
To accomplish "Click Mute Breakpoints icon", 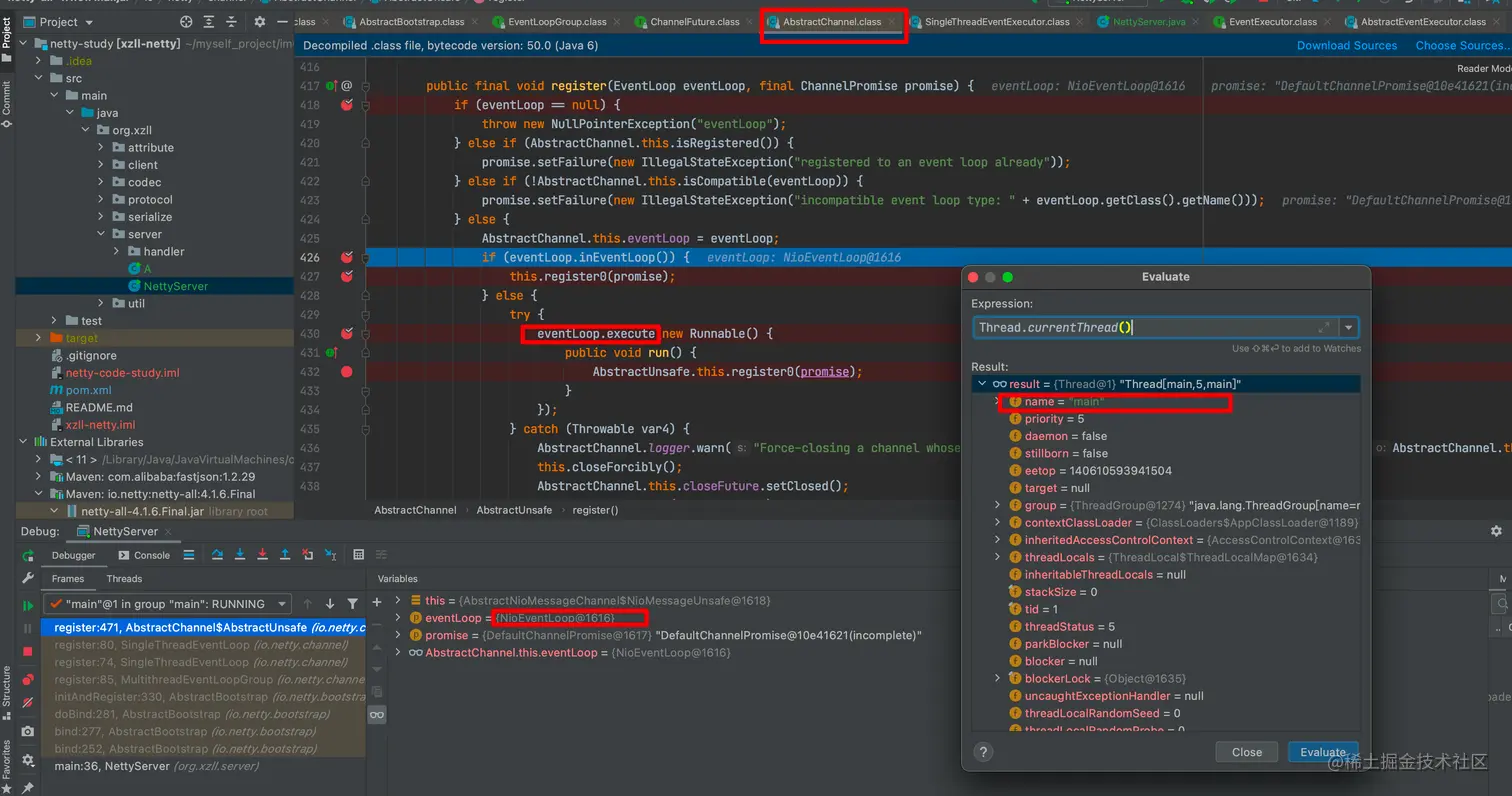I will tap(28, 704).
